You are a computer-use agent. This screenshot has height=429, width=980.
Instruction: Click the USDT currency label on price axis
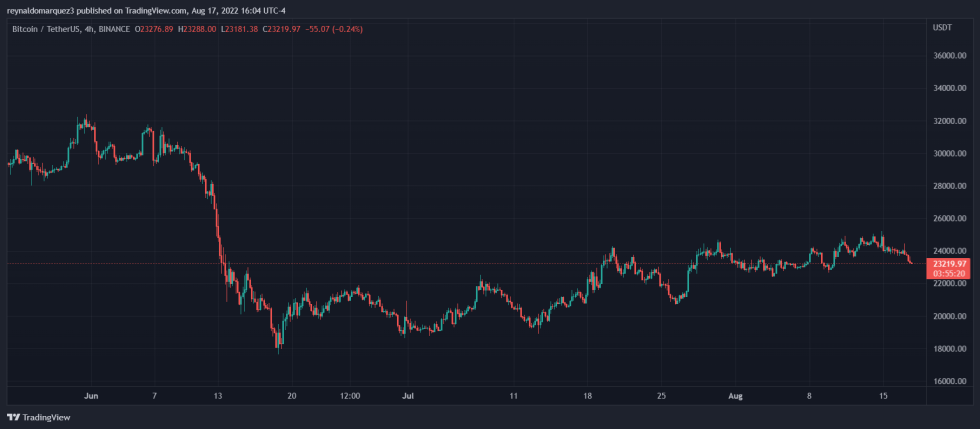941,28
